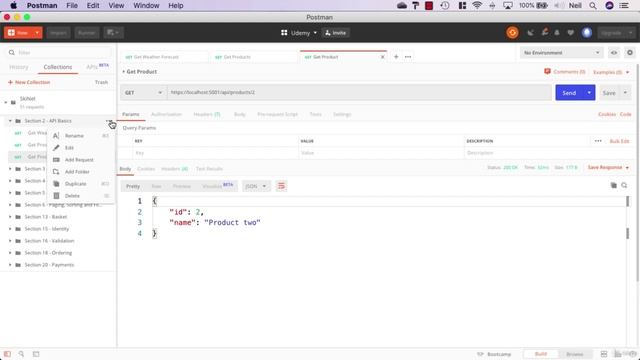640x360 pixels.
Task: Click the Bulk Edit link
Action: pos(619,141)
